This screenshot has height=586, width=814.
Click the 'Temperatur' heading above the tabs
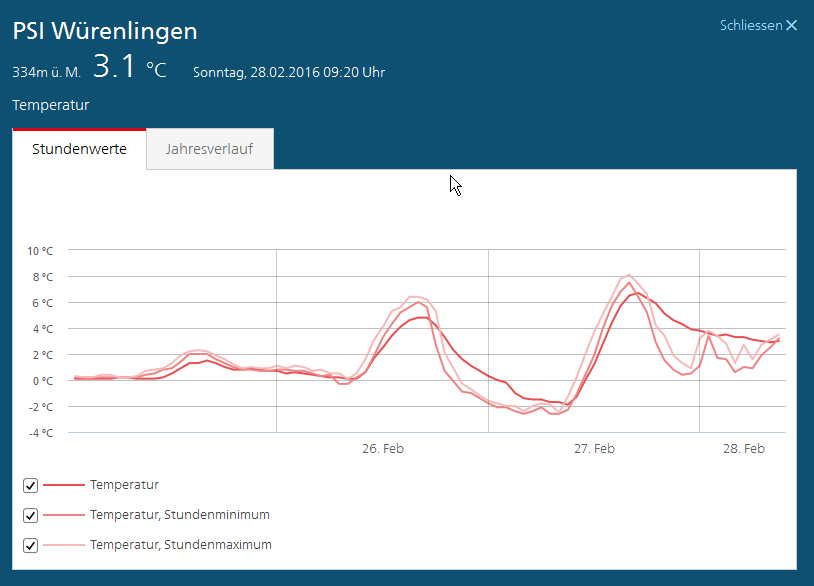[x=51, y=105]
